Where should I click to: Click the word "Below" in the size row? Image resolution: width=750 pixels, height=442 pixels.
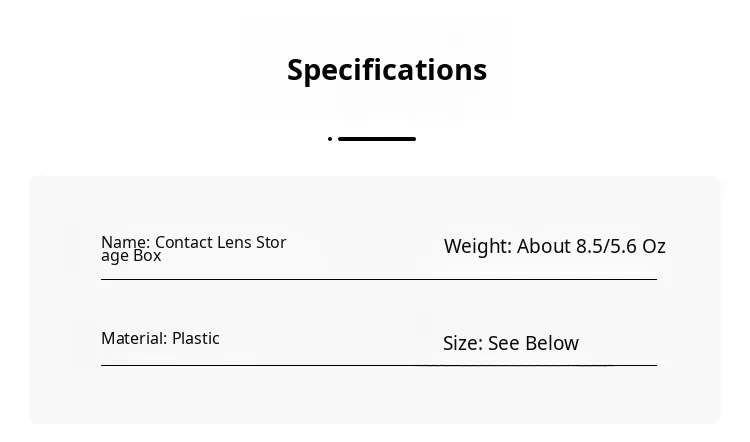tap(552, 344)
